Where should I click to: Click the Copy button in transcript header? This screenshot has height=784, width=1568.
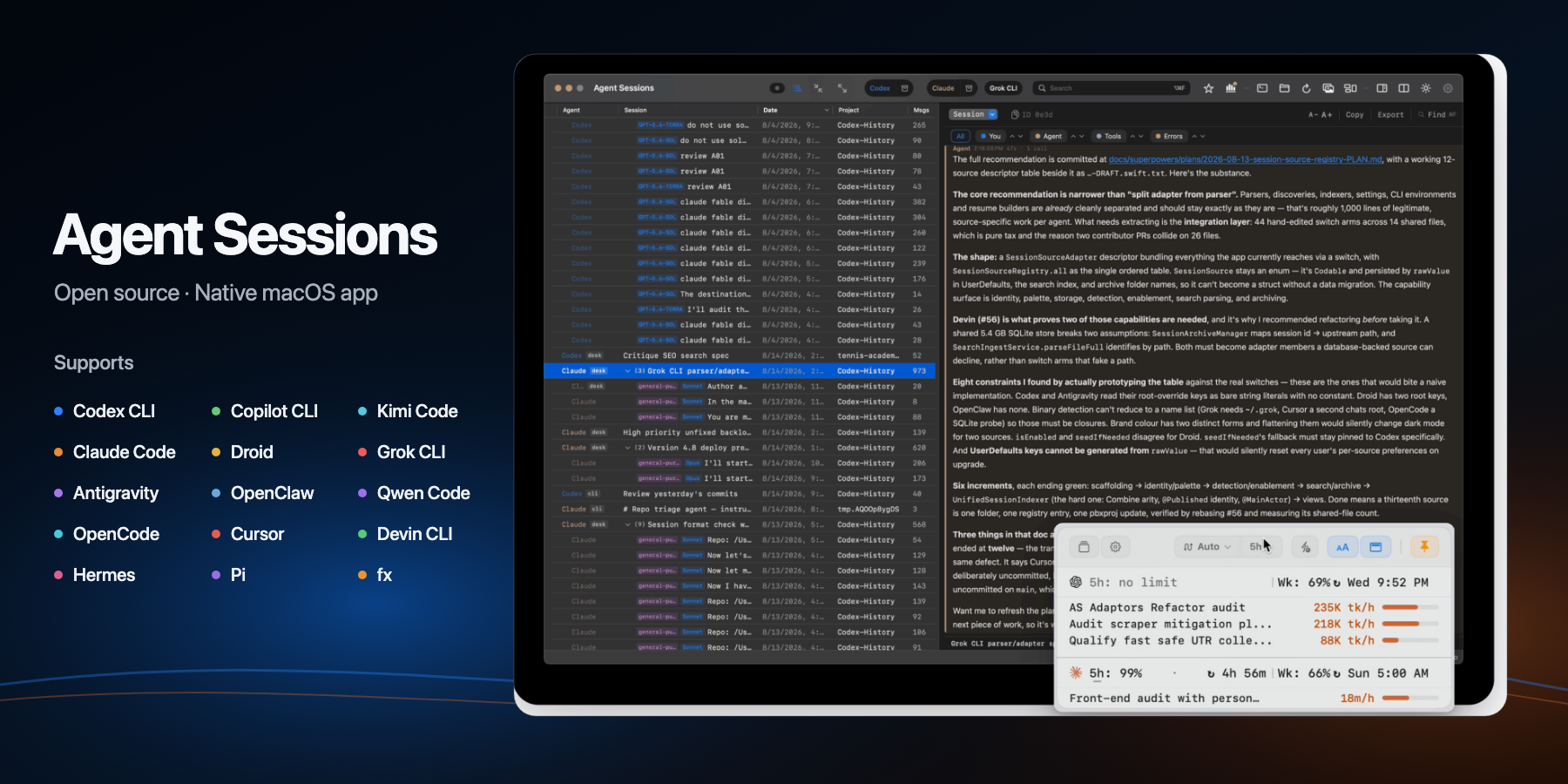point(1355,114)
